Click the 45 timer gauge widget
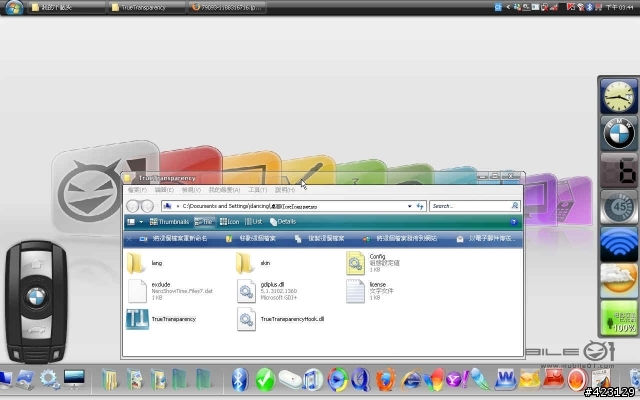This screenshot has width=640, height=400. [619, 207]
